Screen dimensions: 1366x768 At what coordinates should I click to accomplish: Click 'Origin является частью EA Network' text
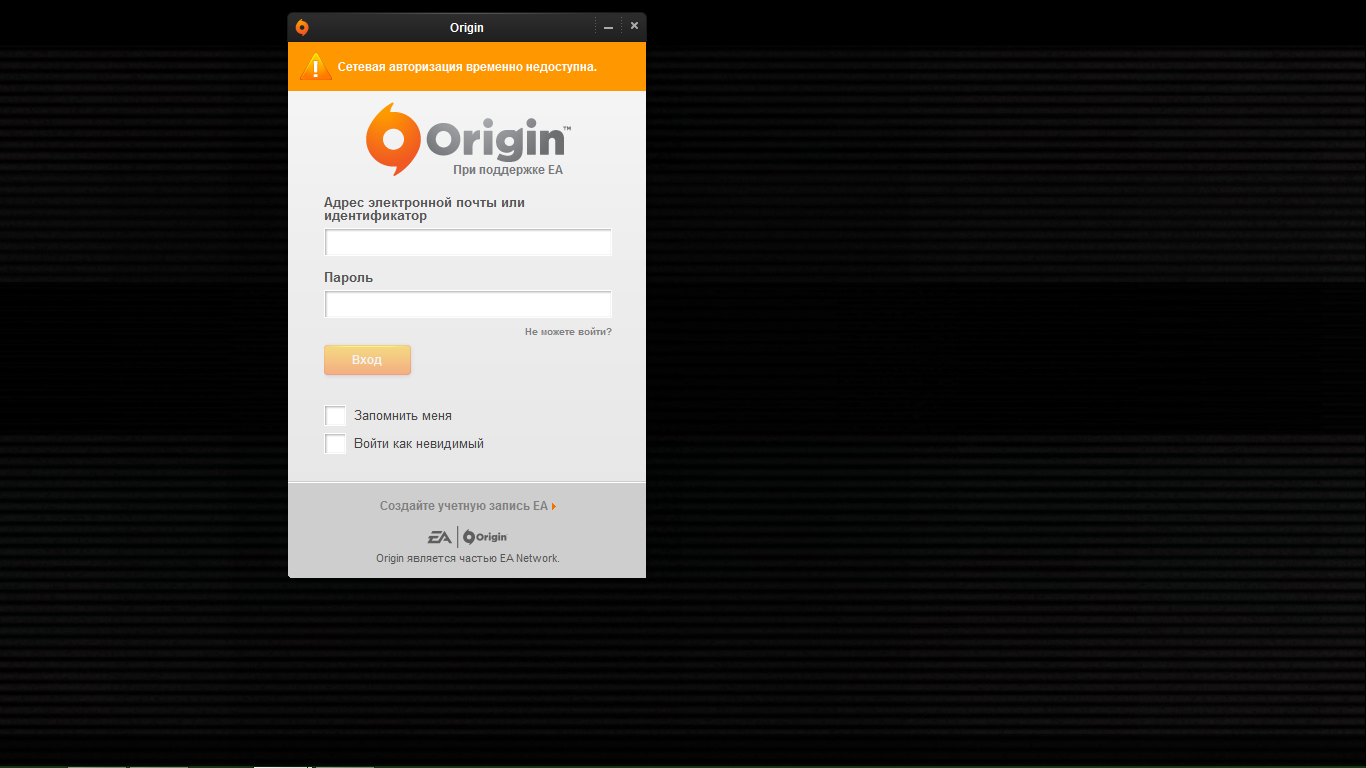coord(468,558)
